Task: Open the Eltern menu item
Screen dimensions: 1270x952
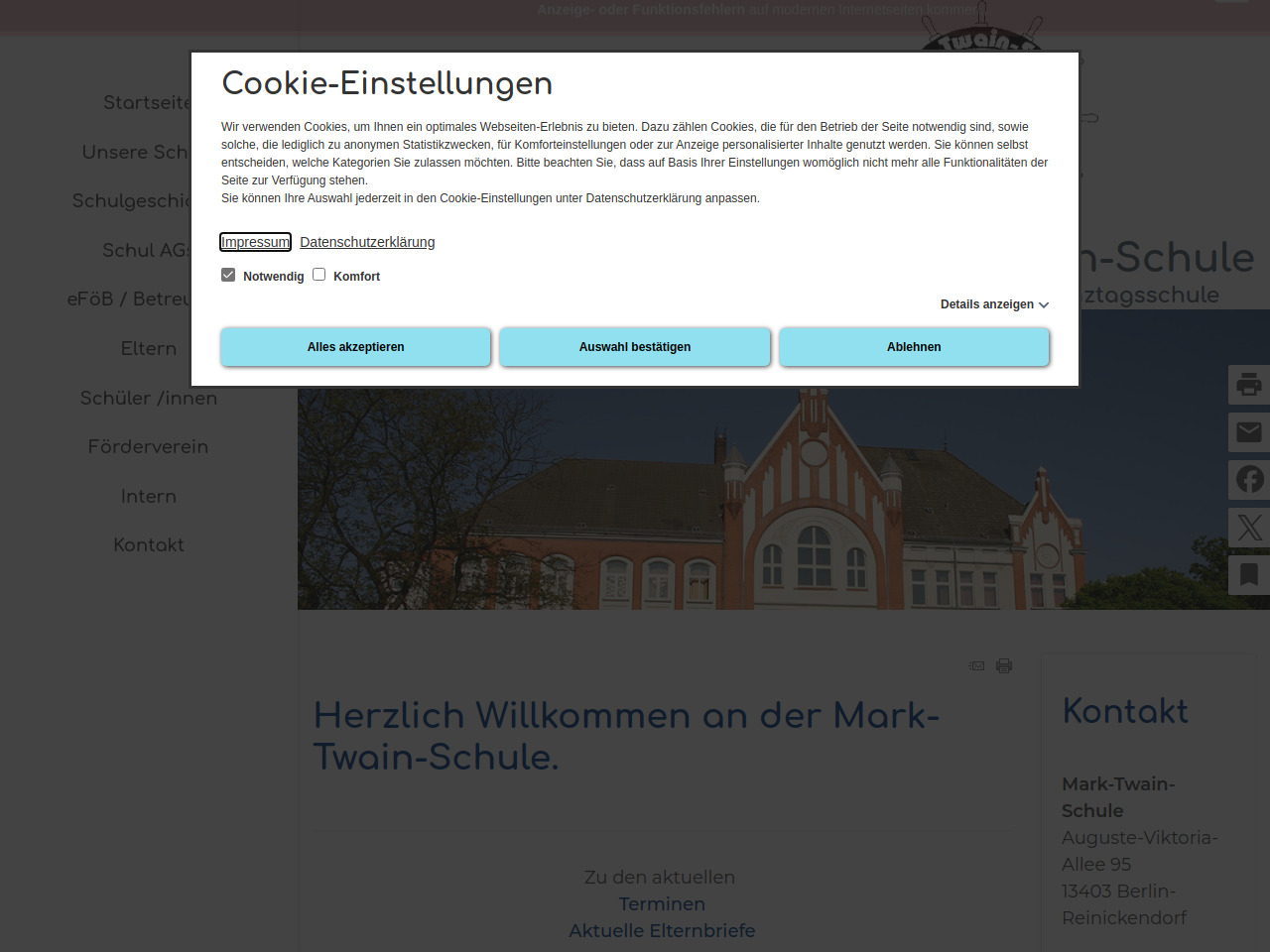Action: coord(149,349)
